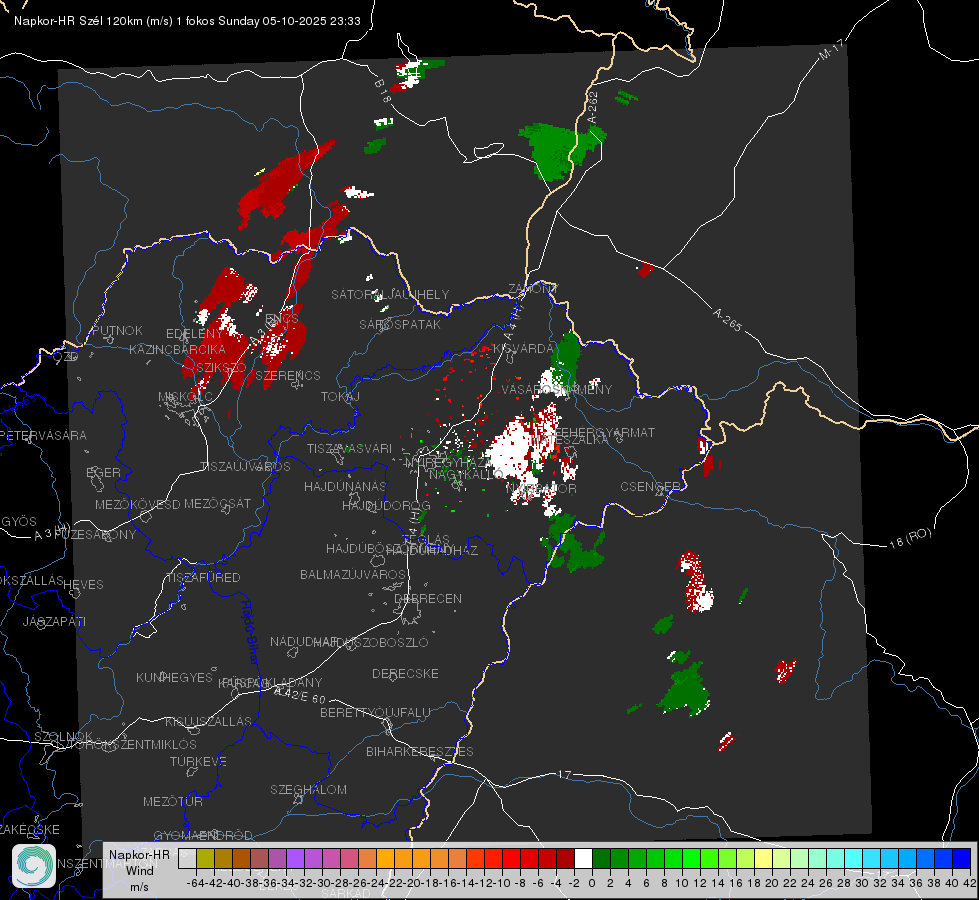Click the KUNHEGYES label

pyautogui.click(x=174, y=677)
